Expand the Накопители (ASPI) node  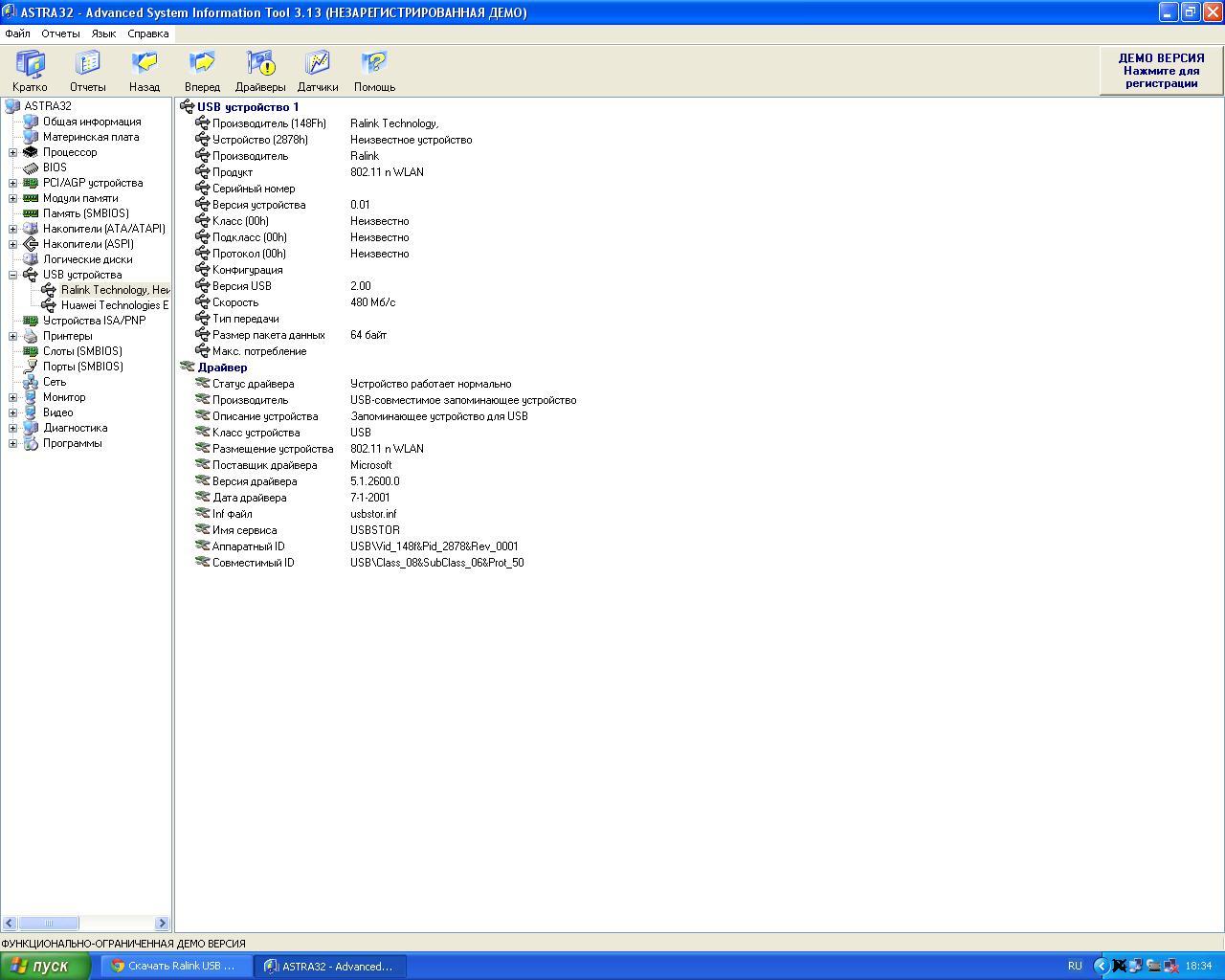[12, 244]
